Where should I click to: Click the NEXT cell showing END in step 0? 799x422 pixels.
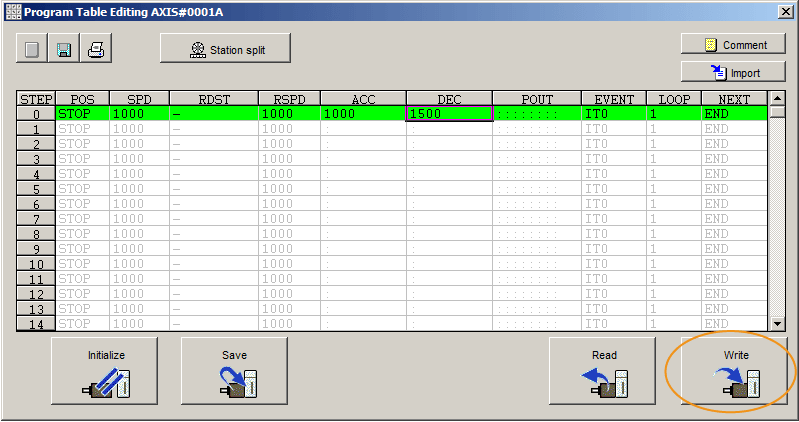pos(733,114)
